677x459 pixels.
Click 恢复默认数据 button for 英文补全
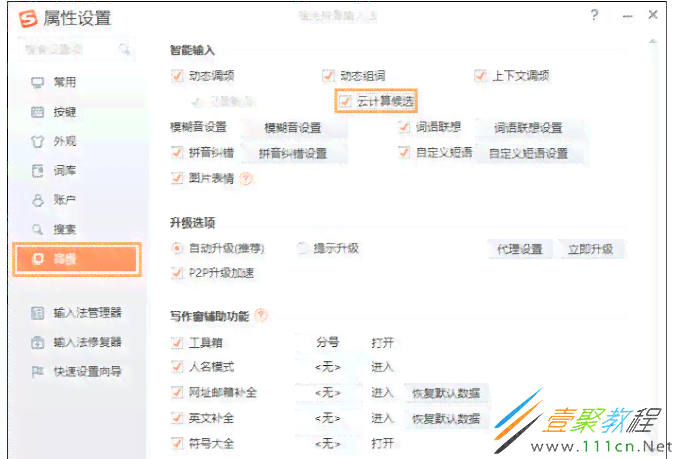(446, 418)
